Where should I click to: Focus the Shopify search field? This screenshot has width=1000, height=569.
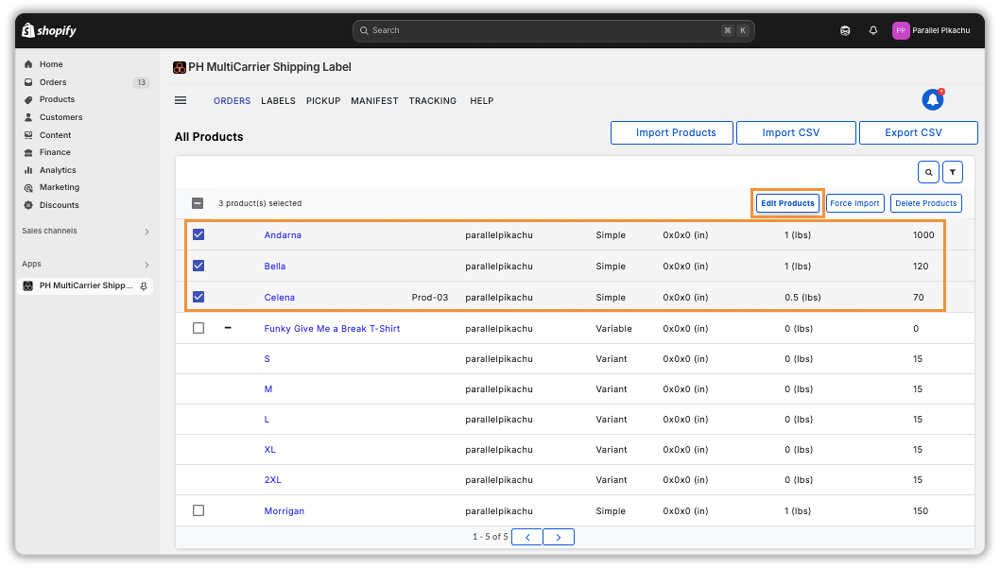pyautogui.click(x=554, y=30)
